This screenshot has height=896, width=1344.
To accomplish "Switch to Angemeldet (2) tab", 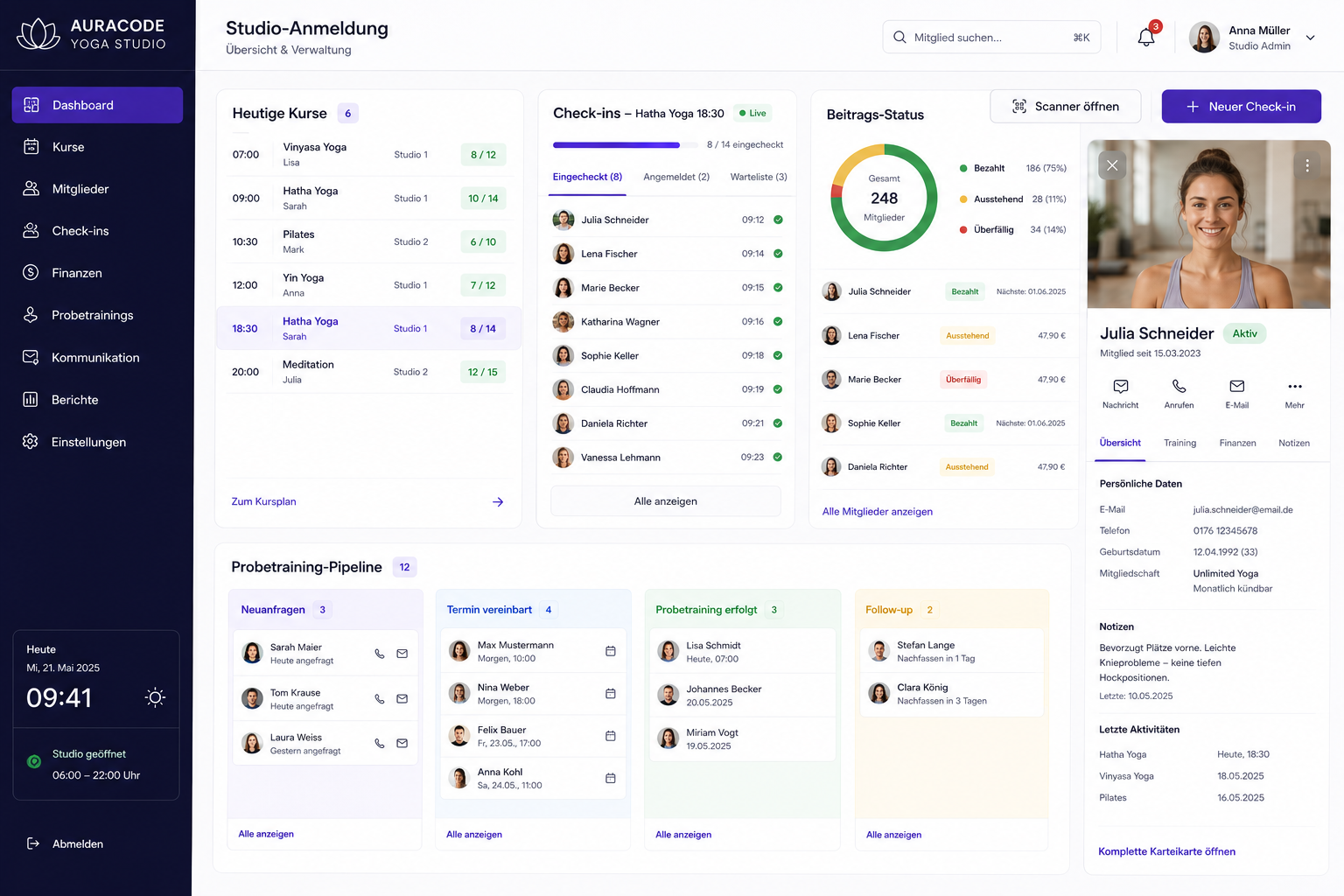I will tap(676, 177).
